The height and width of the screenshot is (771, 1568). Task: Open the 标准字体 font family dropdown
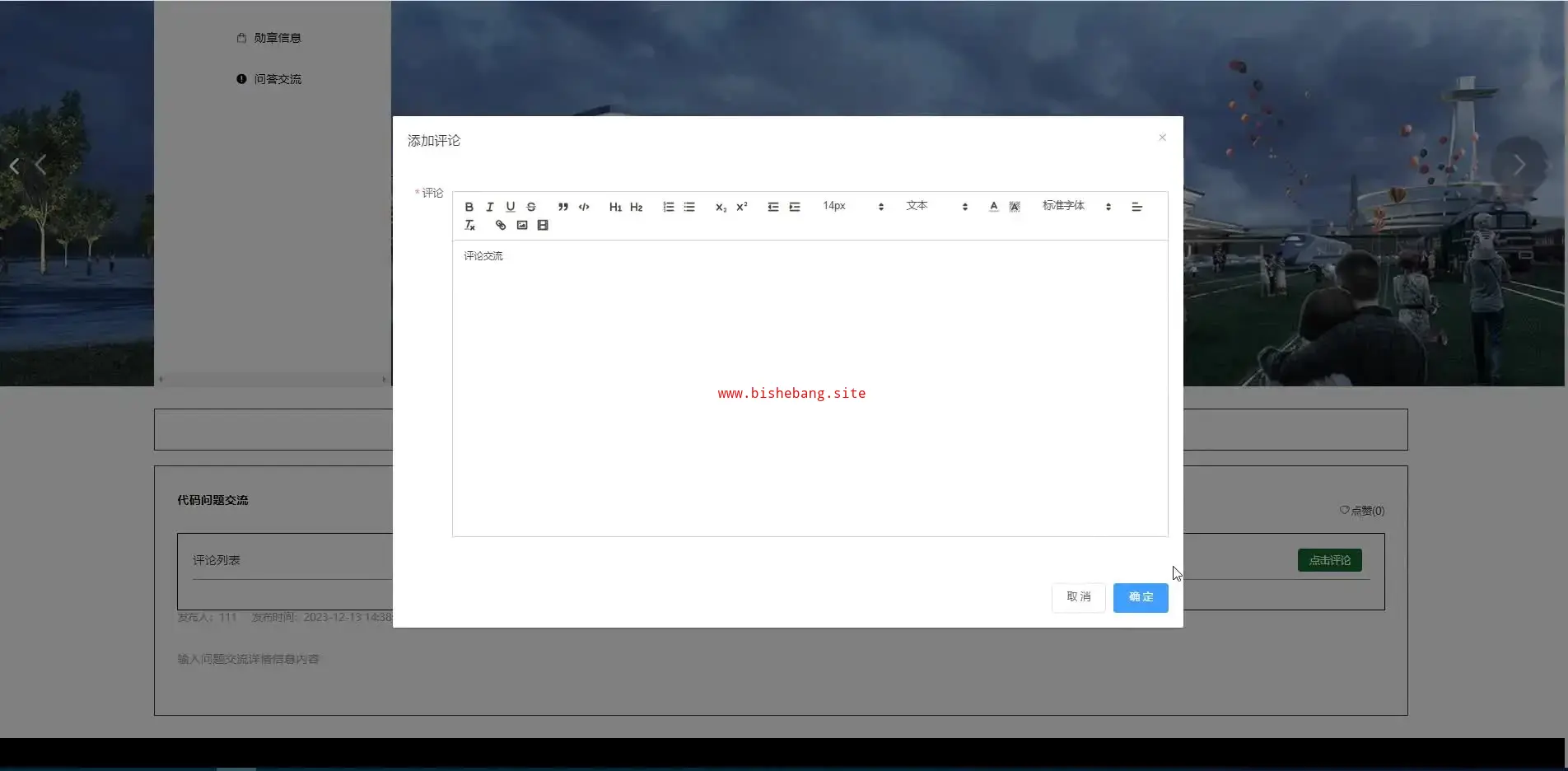point(1077,206)
